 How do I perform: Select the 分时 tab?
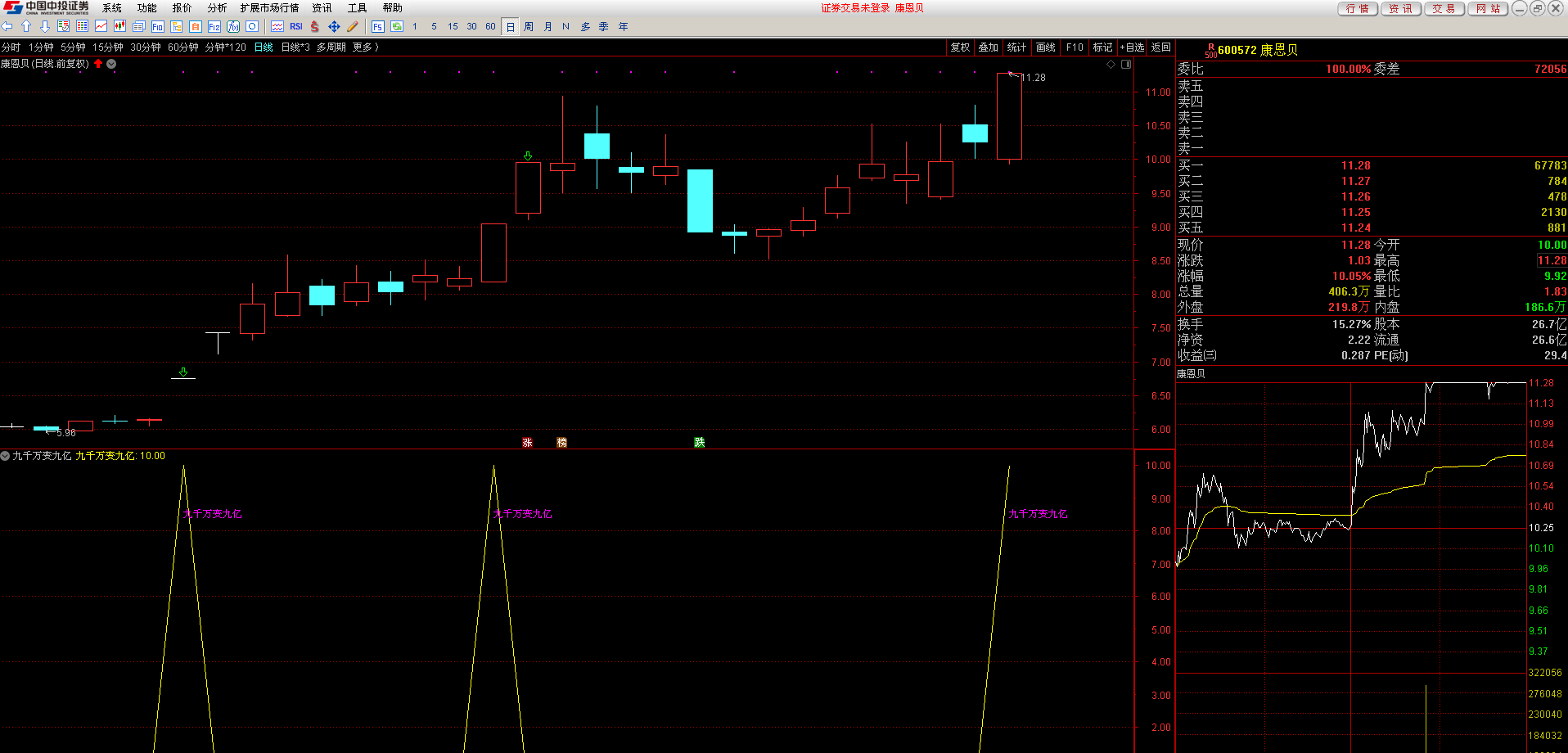11,47
